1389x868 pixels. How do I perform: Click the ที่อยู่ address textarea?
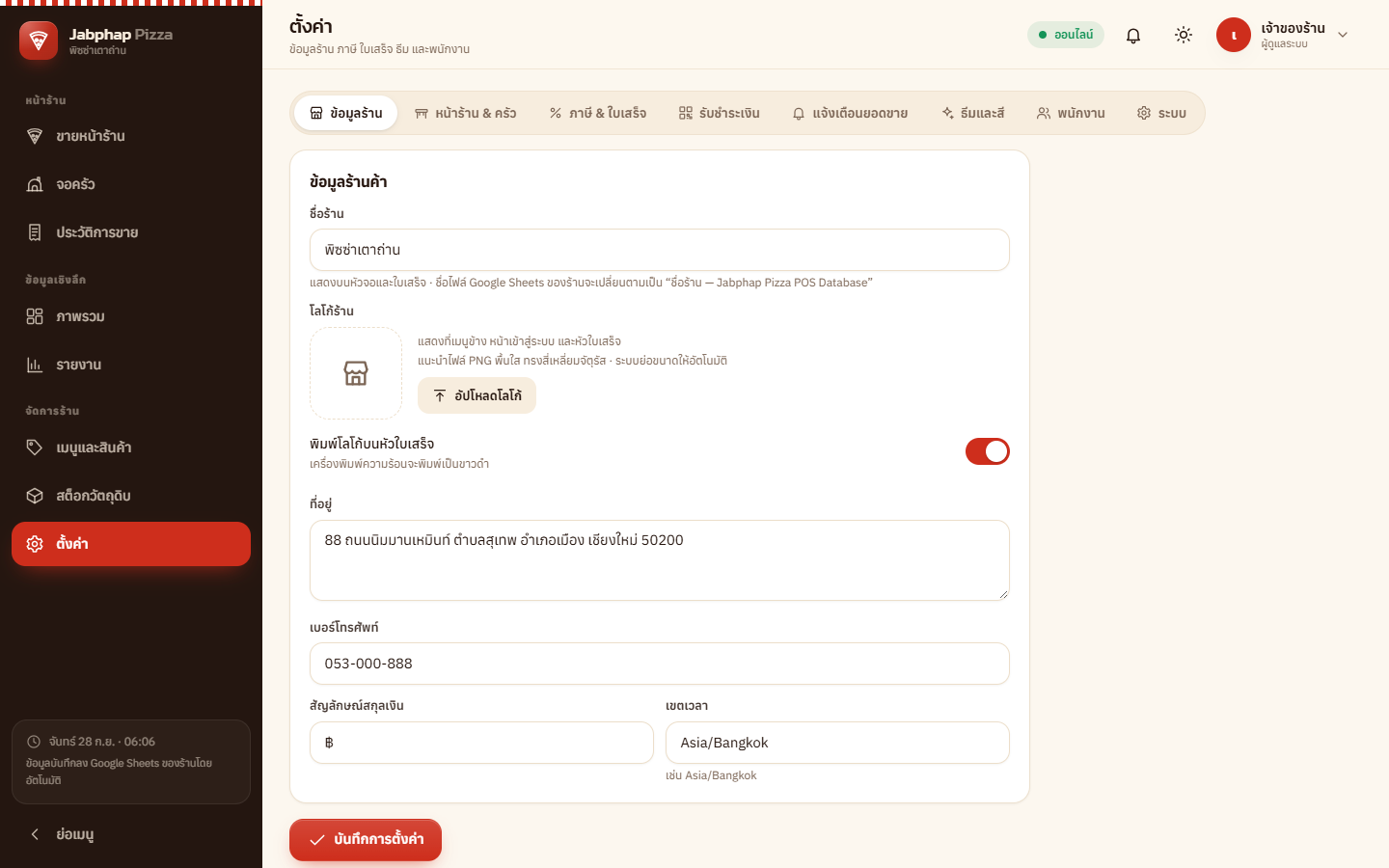coord(660,560)
